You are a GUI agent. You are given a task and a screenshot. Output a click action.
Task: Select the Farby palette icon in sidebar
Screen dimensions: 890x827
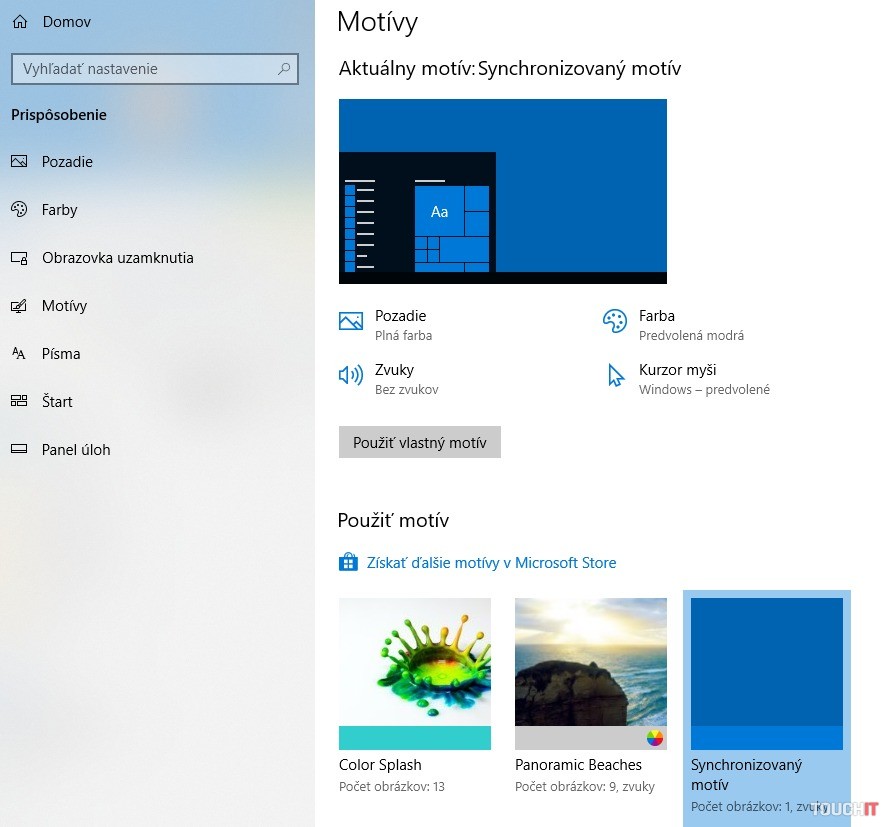[19, 210]
